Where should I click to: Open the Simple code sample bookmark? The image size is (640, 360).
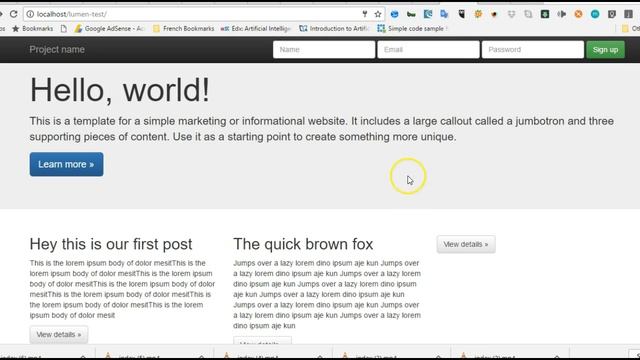[x=412, y=29]
